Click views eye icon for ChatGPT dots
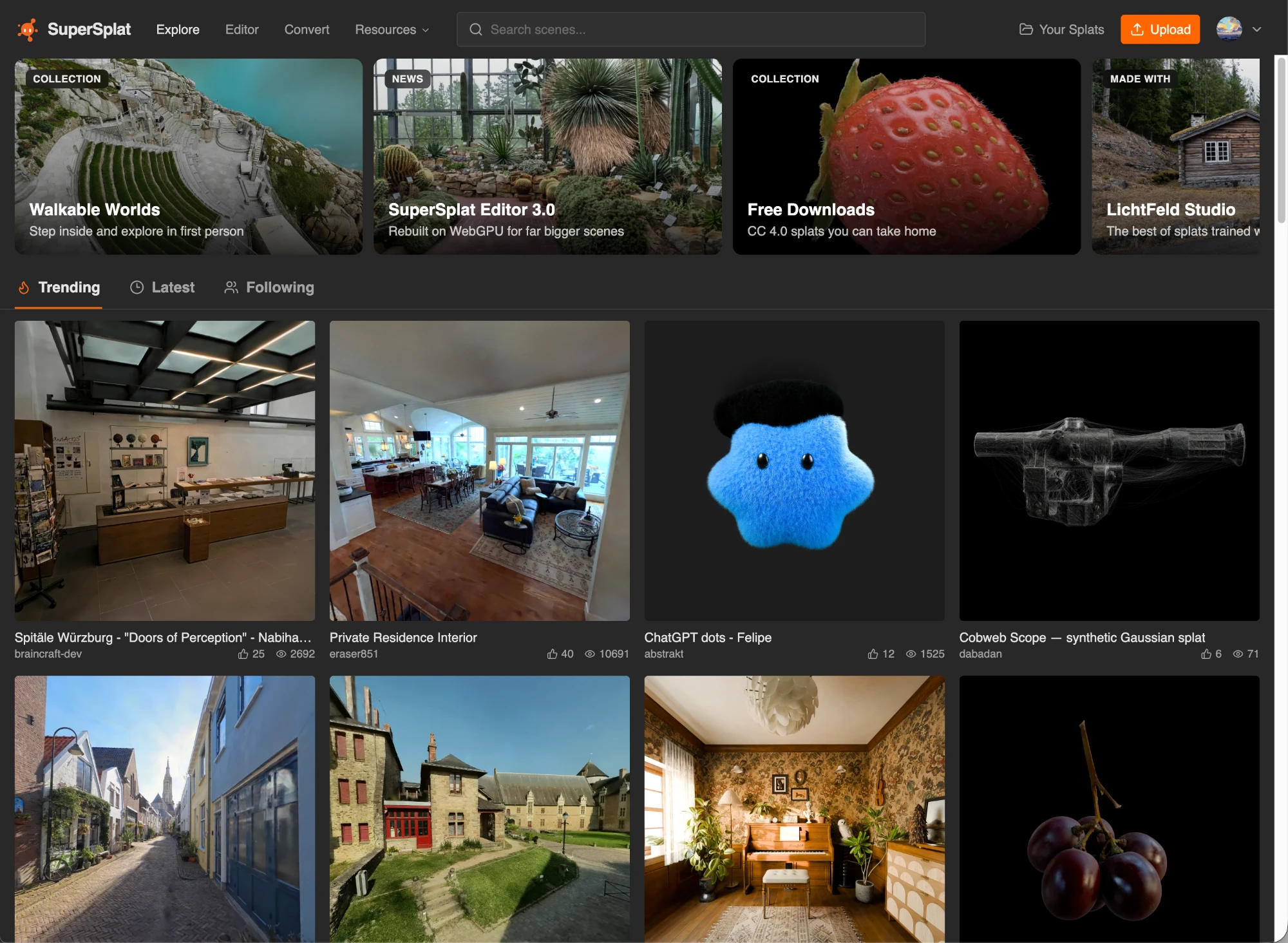This screenshot has width=1288, height=943. click(911, 654)
